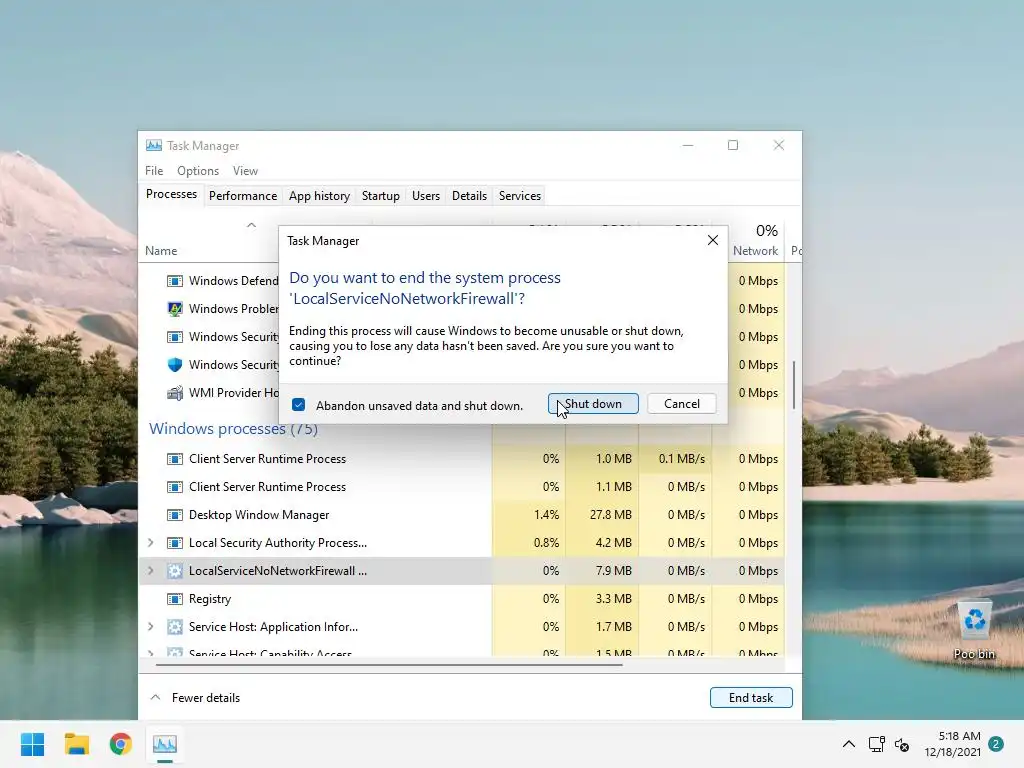
Task: Click the Windows Defender process icon
Action: tap(174, 281)
